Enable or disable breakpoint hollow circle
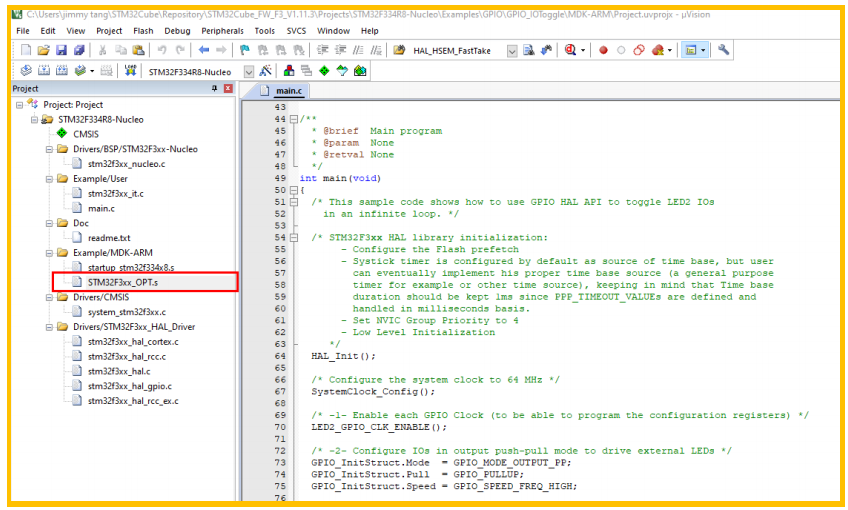This screenshot has height=510, width=848. 621,50
